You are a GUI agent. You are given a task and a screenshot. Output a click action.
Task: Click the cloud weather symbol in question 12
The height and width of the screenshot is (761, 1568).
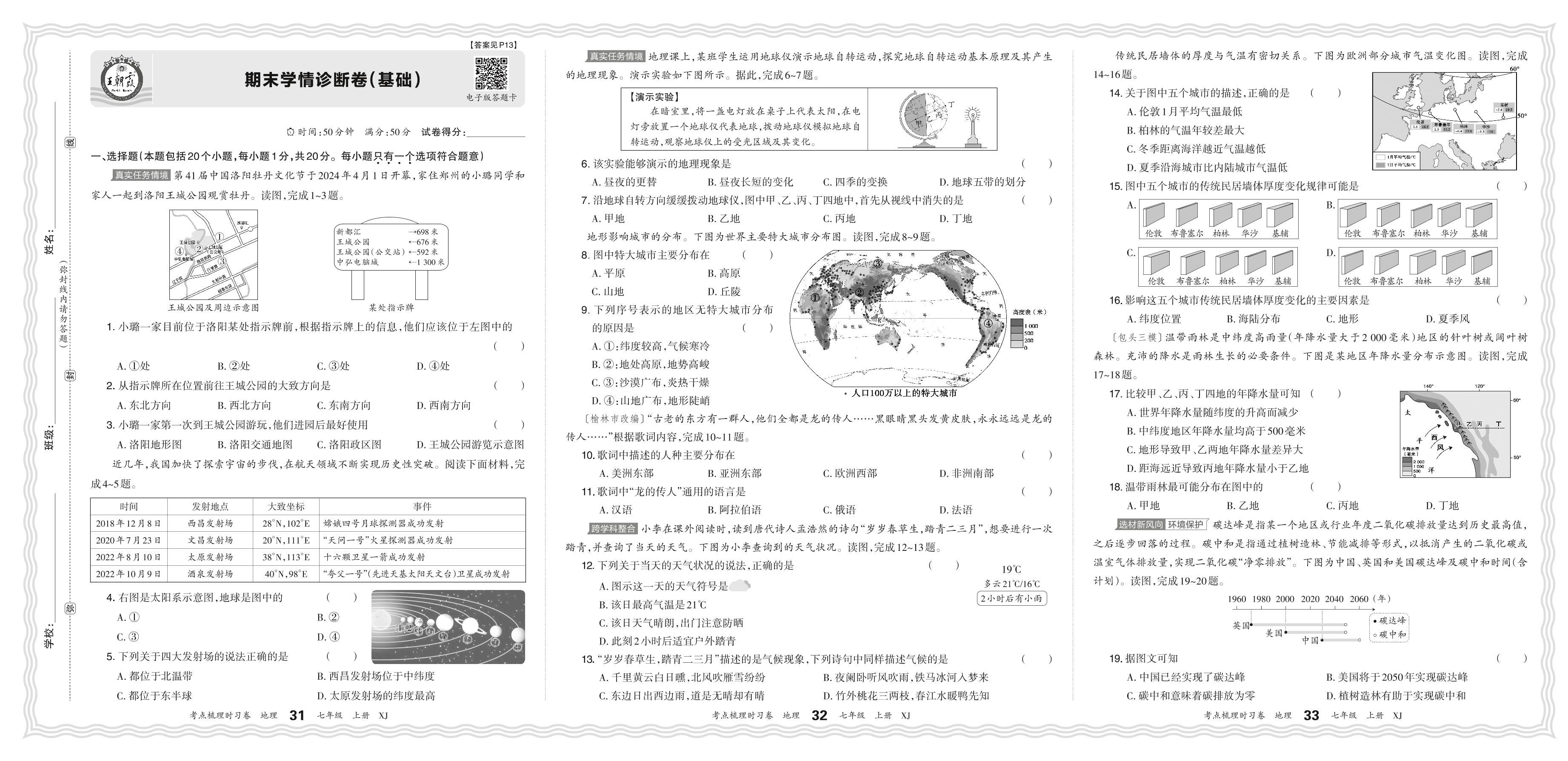740,586
